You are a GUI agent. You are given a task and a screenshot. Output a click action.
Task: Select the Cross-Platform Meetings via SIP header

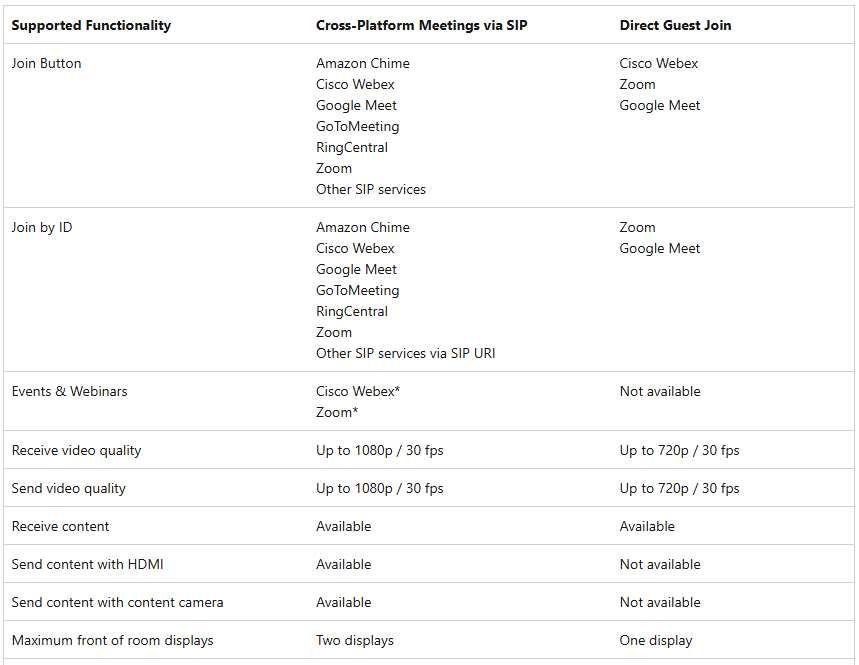coord(421,25)
